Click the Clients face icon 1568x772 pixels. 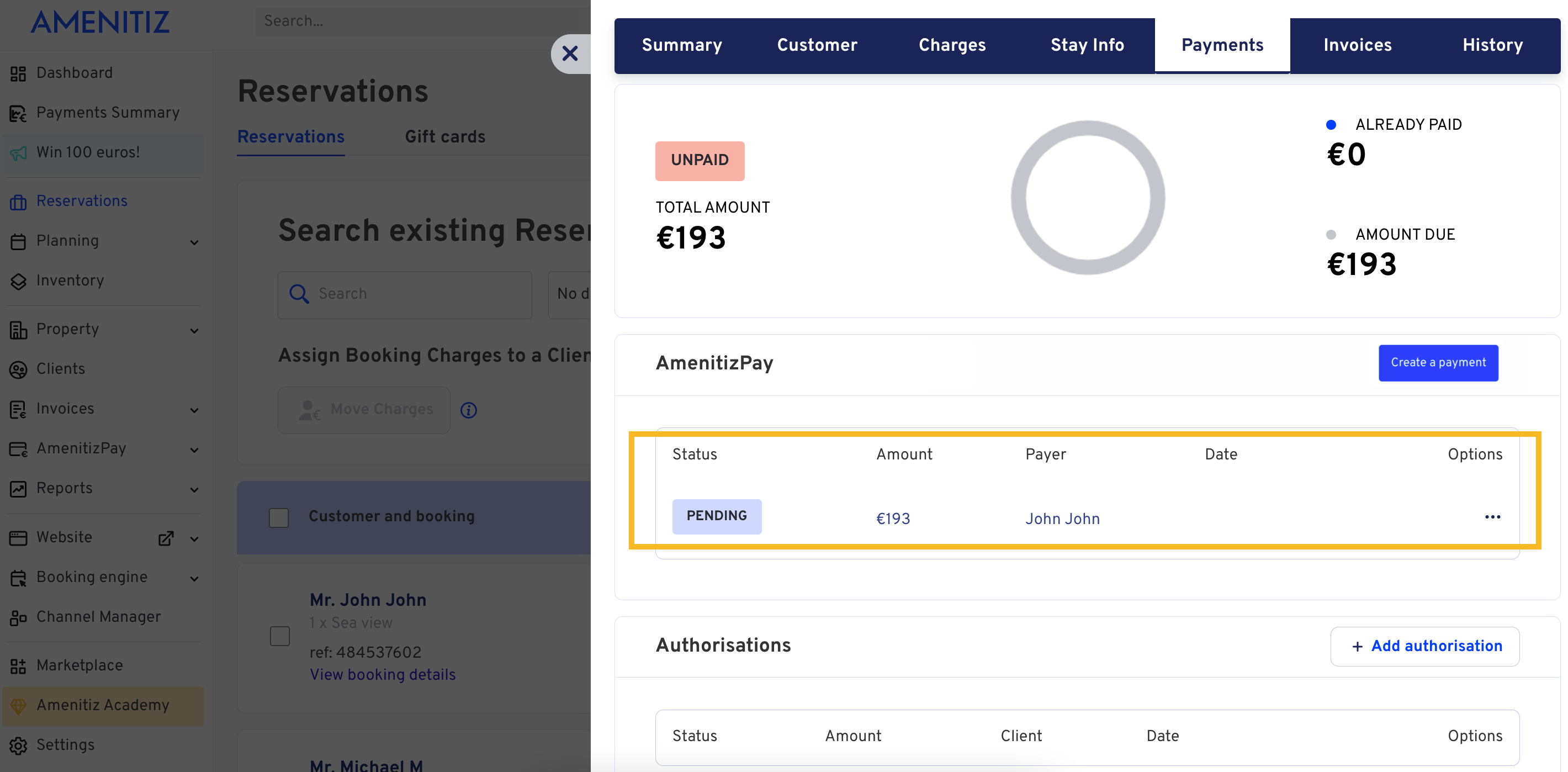tap(18, 369)
